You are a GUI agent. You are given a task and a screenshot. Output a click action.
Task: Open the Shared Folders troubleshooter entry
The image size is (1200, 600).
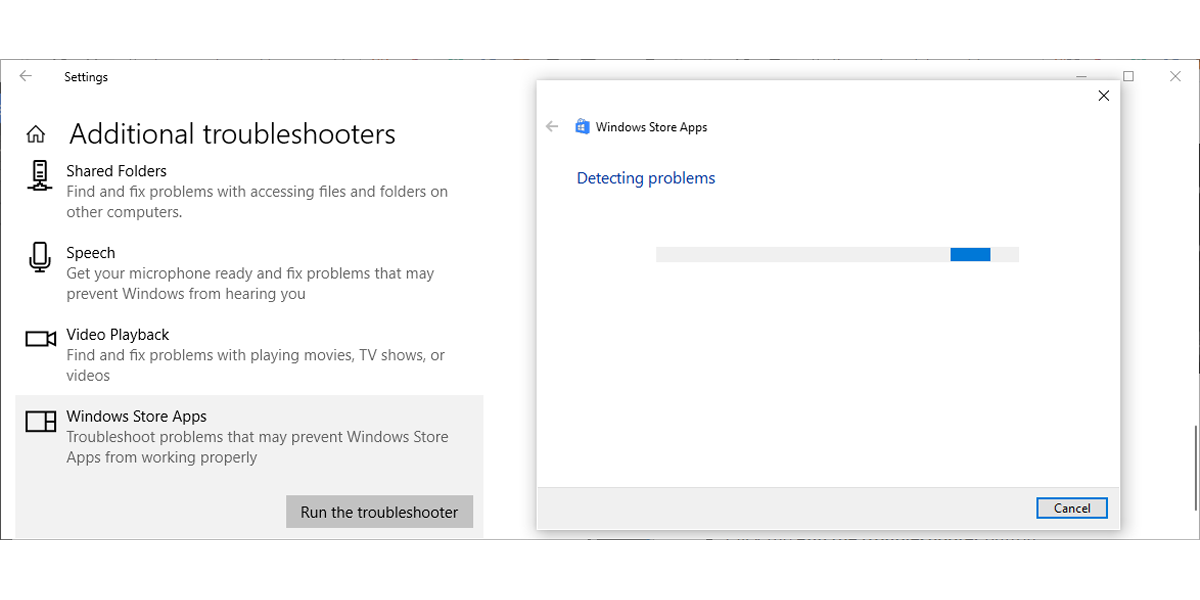click(x=250, y=191)
